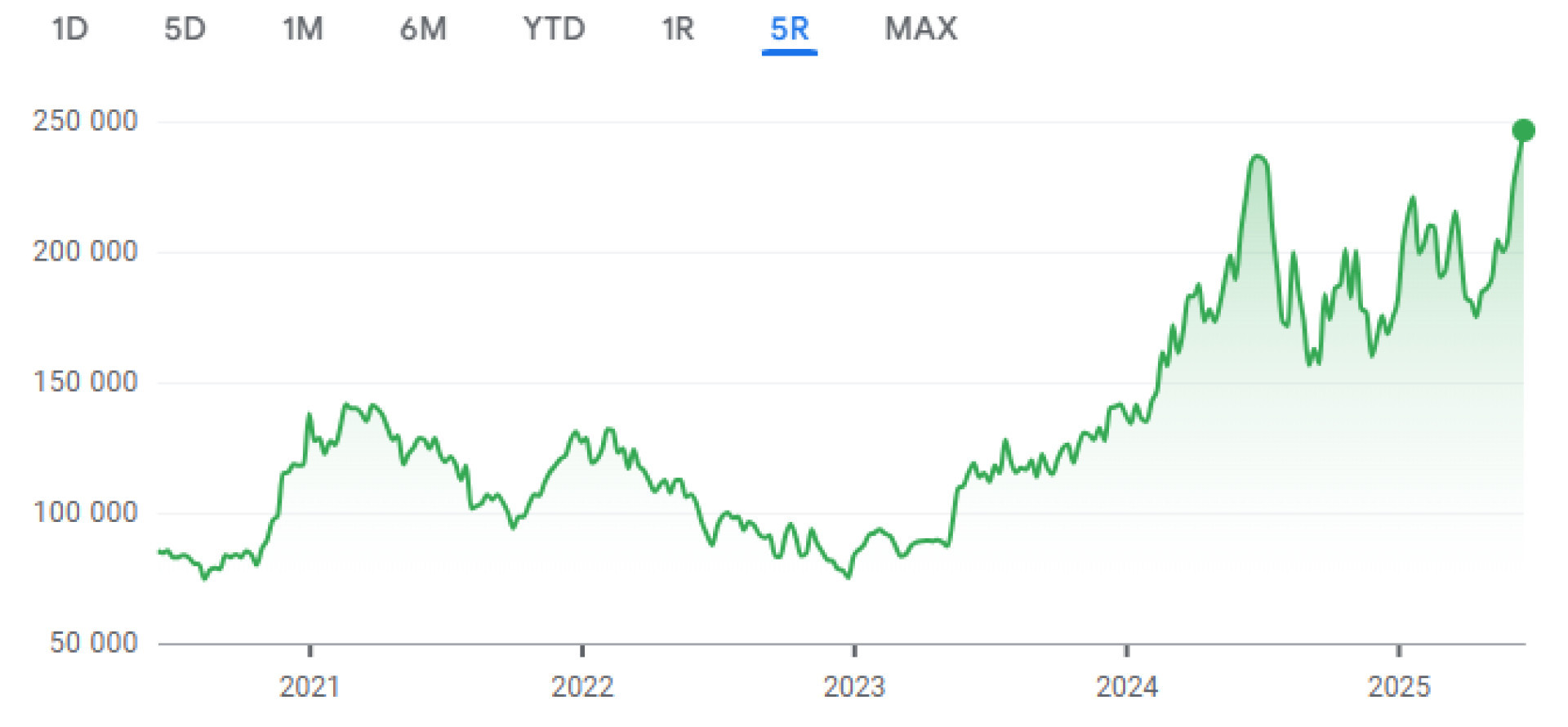Select the 2023 label on time axis
This screenshot has width=1568, height=727.
point(854,686)
